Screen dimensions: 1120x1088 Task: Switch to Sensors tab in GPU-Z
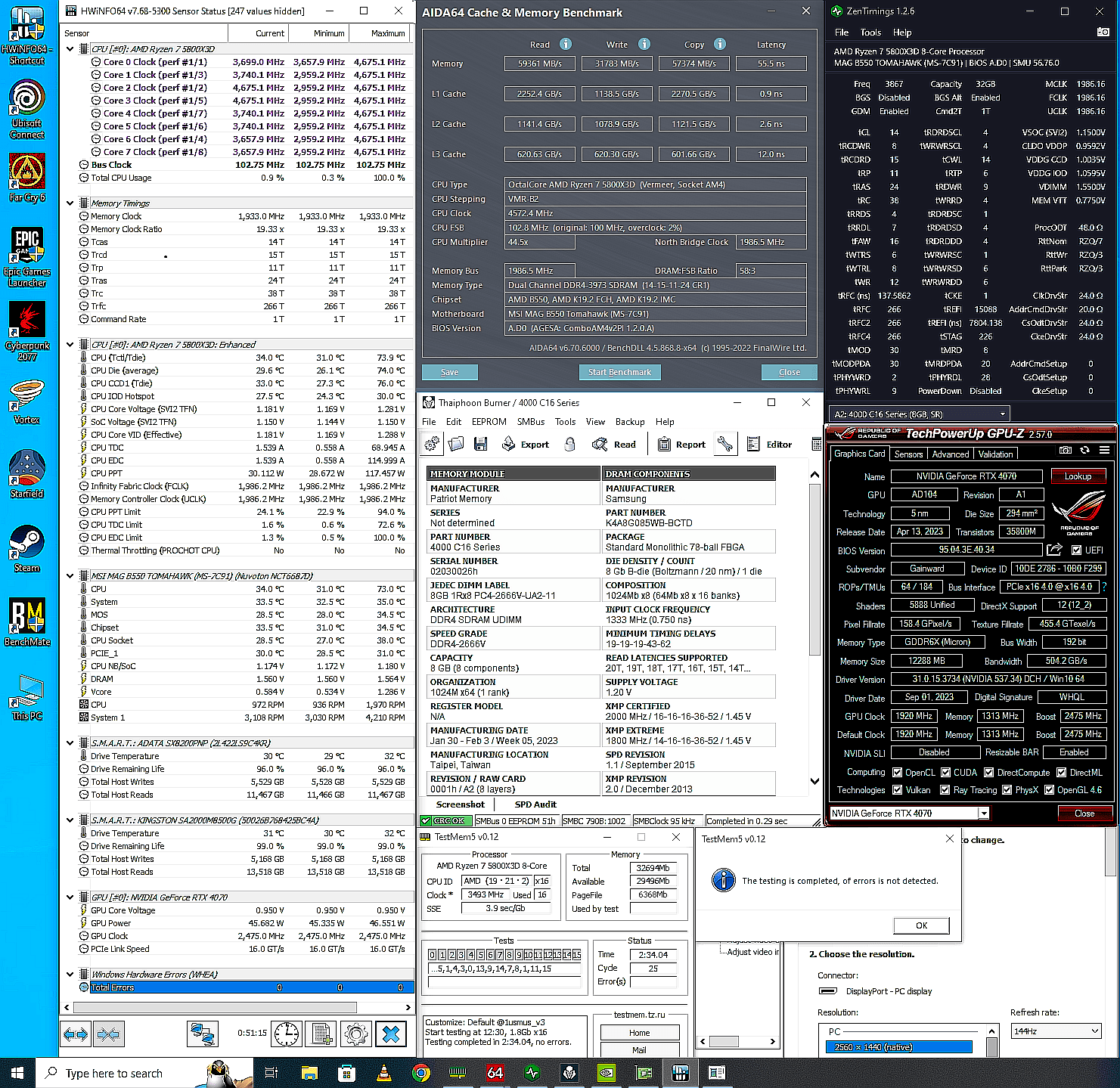908,454
